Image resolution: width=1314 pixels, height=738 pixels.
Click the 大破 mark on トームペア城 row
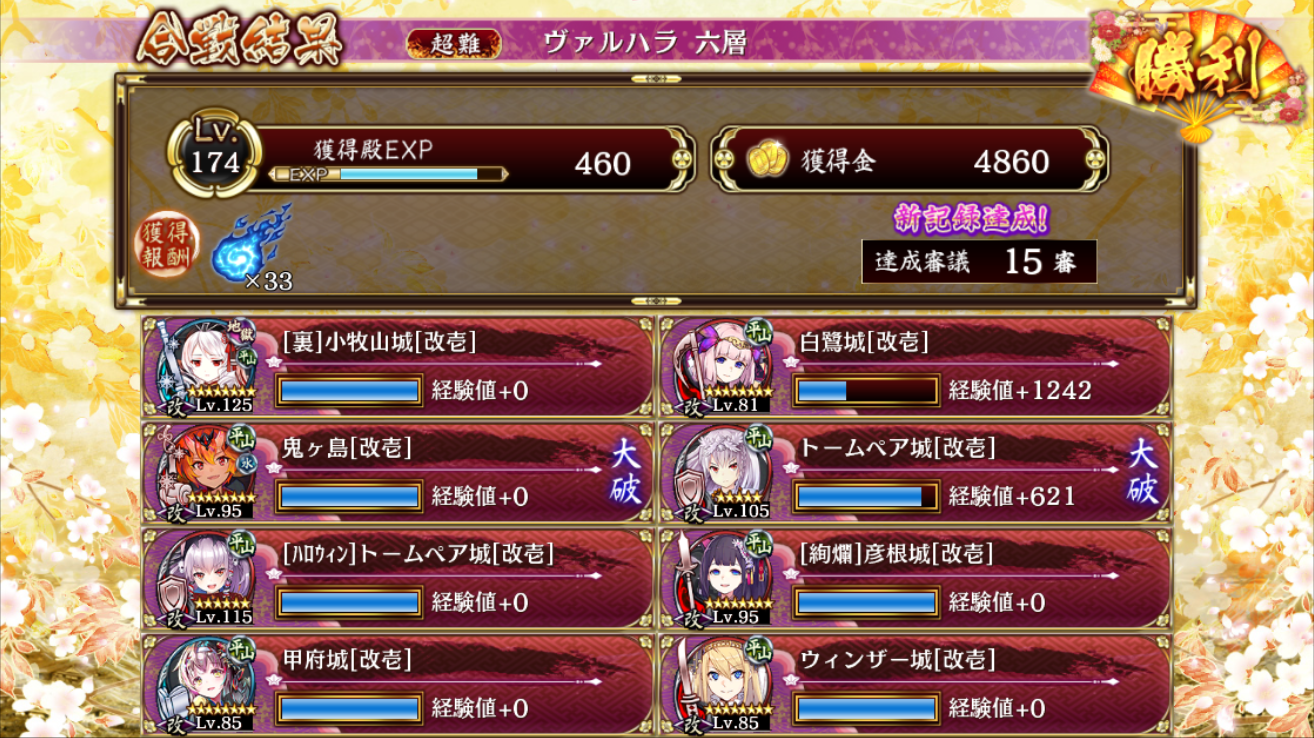tap(1144, 471)
